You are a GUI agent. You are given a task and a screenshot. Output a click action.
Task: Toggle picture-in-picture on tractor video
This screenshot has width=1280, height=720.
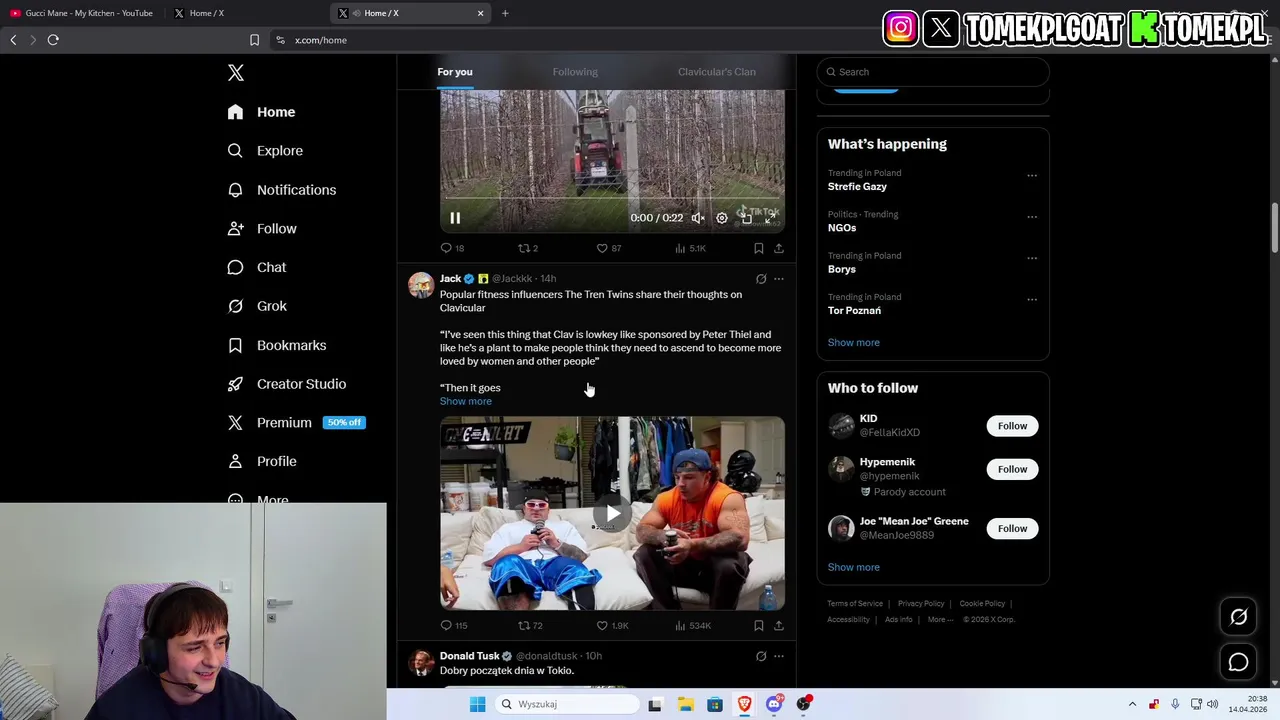(746, 218)
